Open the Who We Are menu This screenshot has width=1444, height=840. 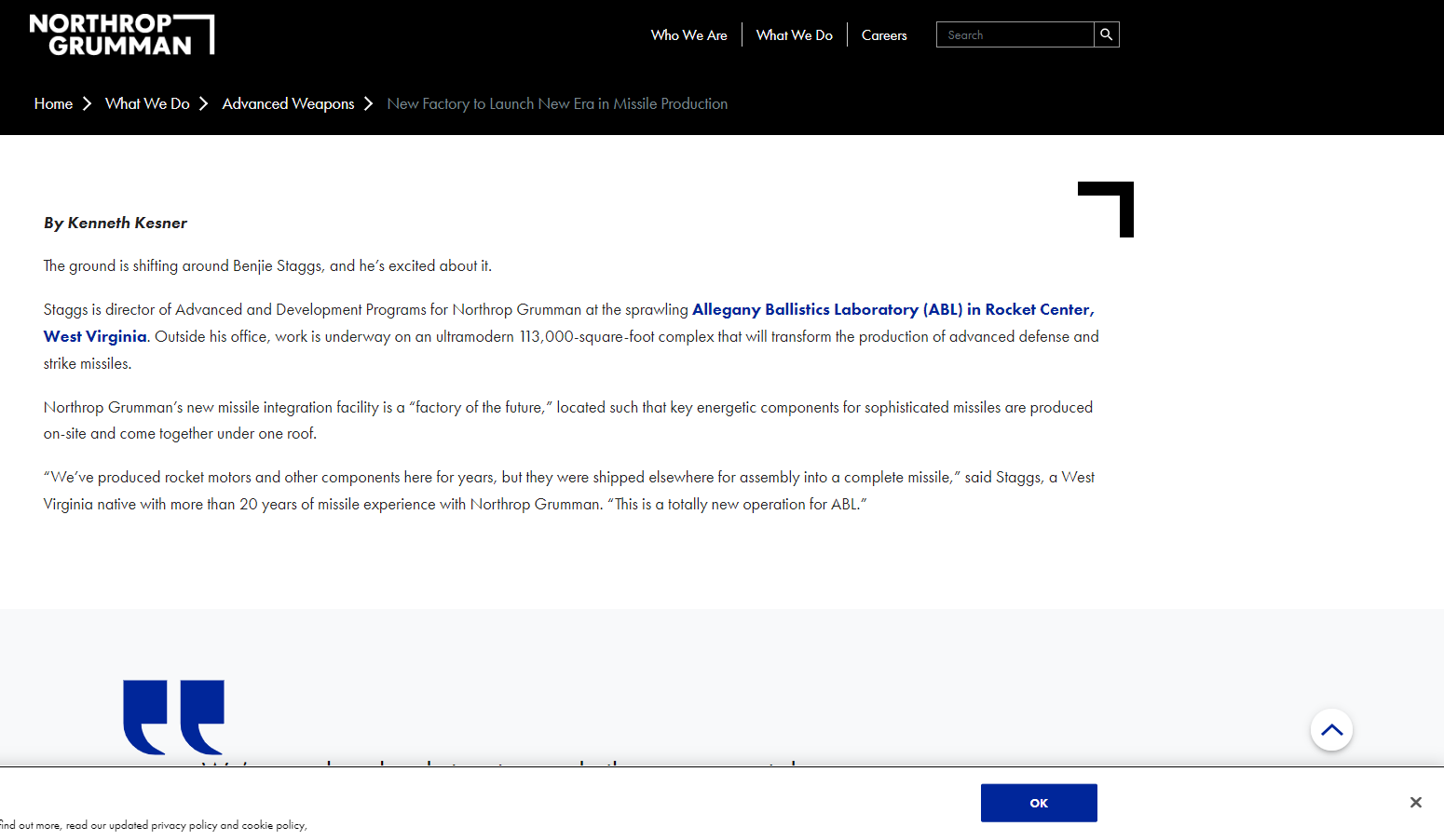click(x=688, y=35)
